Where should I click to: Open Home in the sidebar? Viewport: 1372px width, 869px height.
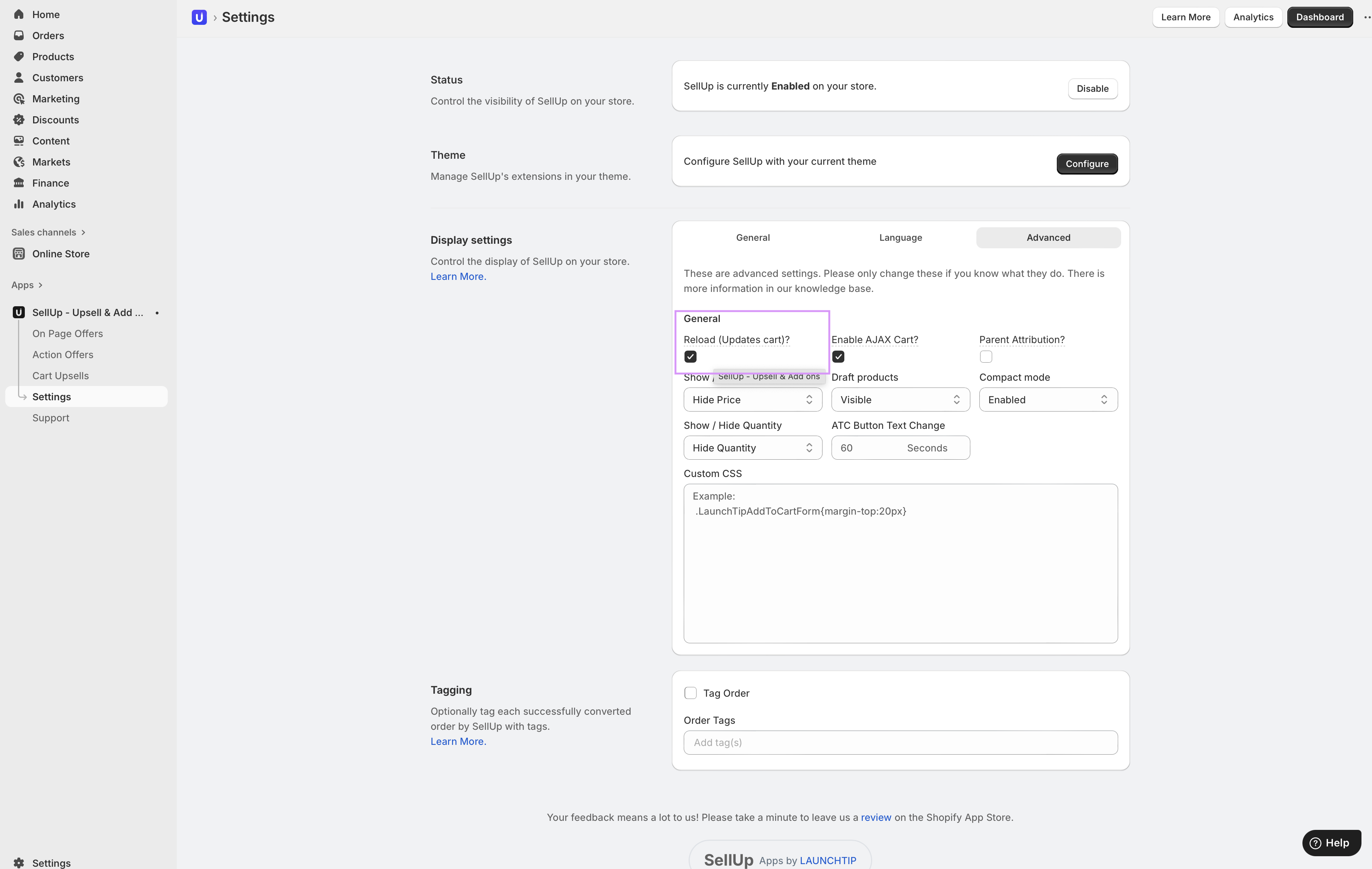point(46,14)
